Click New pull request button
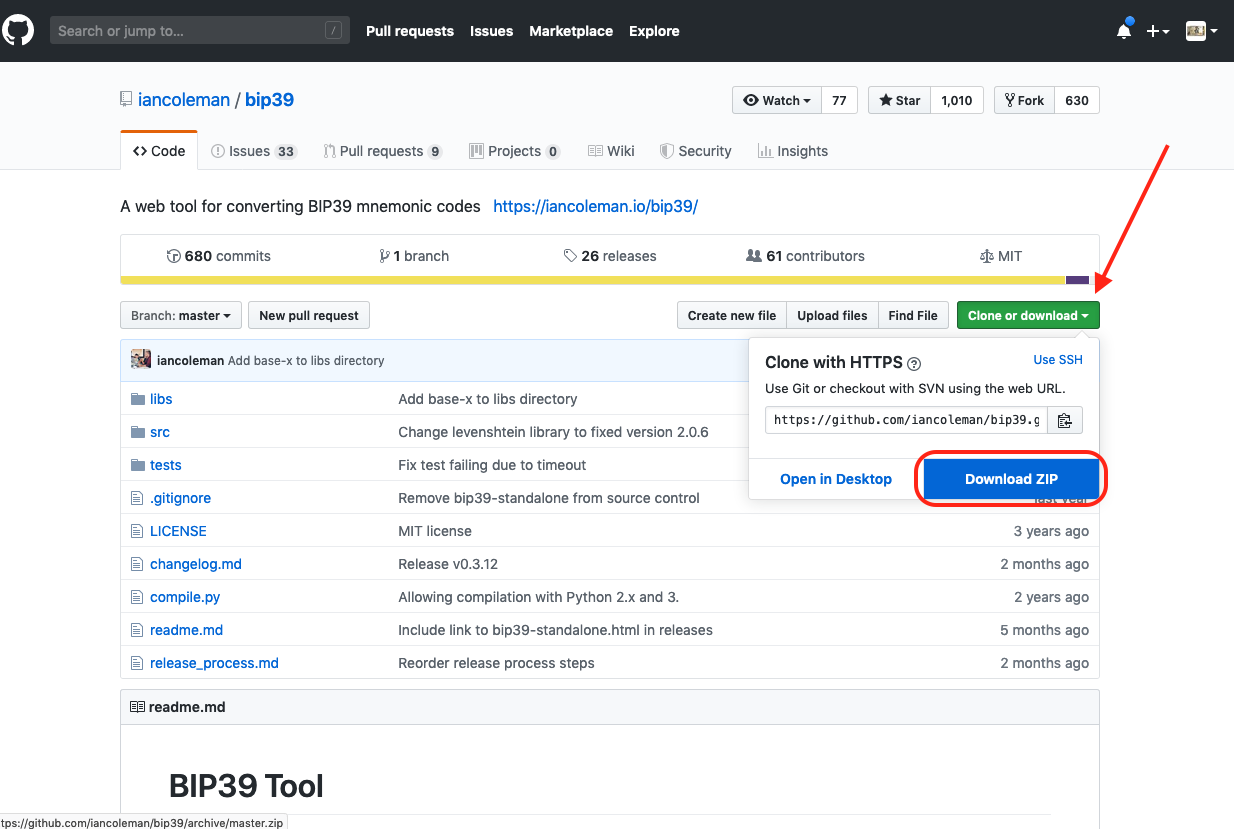Image resolution: width=1234 pixels, height=829 pixels. 309,315
